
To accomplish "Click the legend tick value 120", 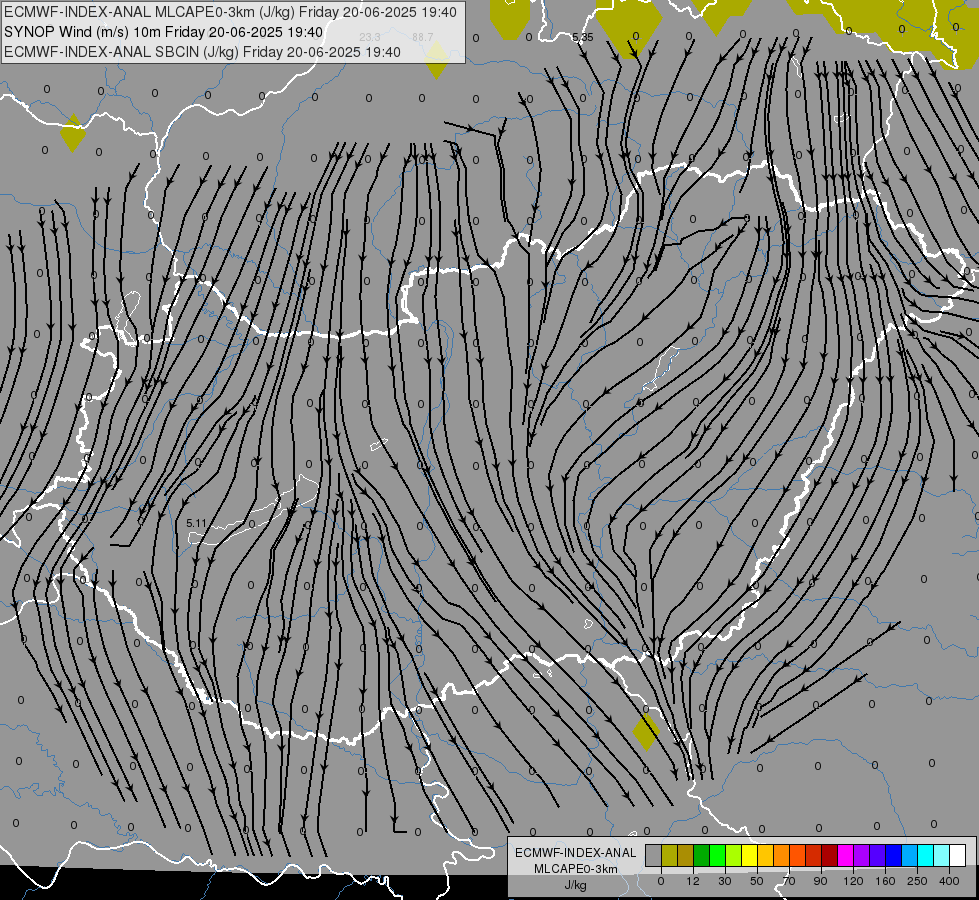I will (x=853, y=881).
